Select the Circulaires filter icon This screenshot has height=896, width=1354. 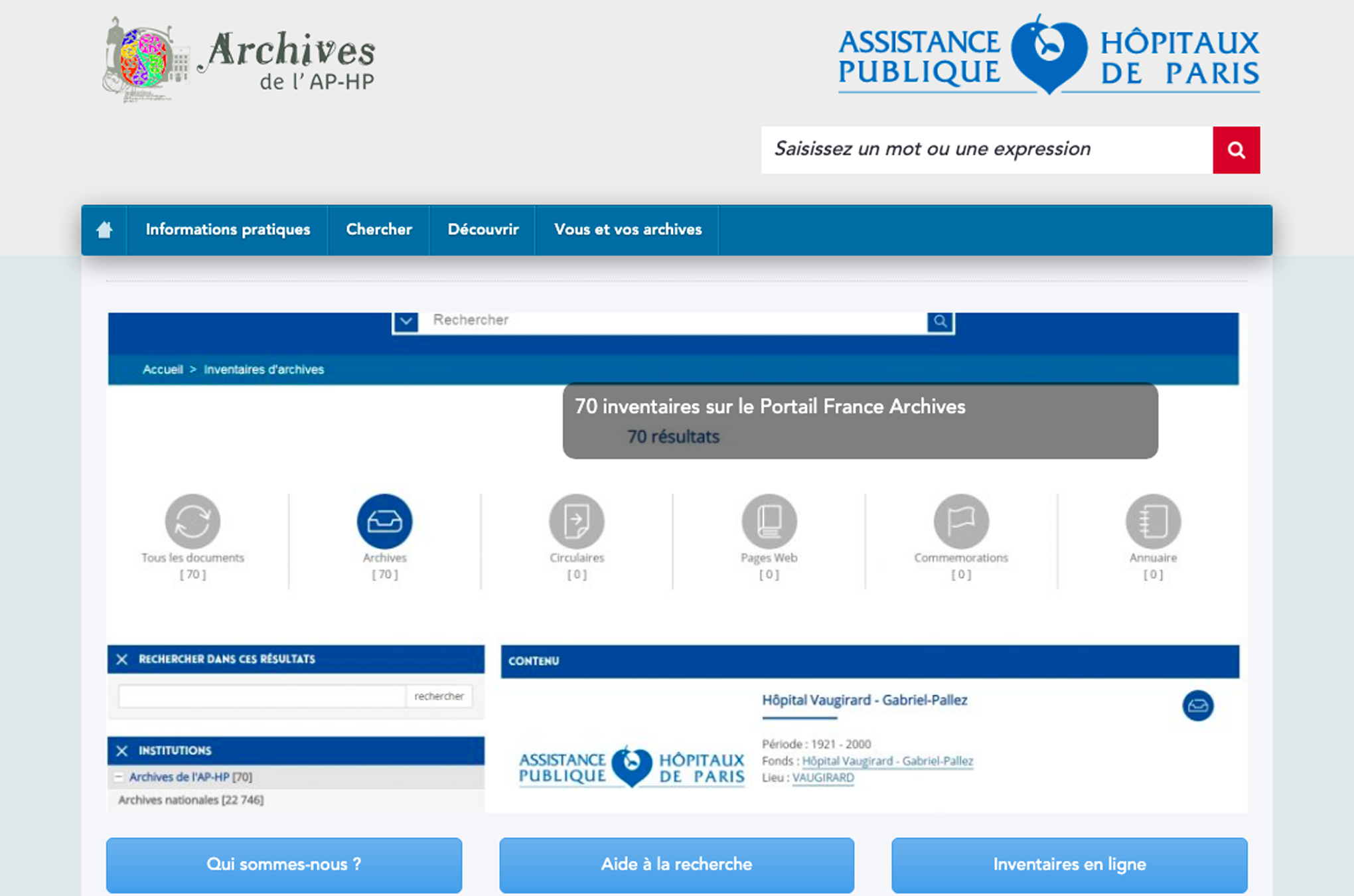click(x=577, y=521)
